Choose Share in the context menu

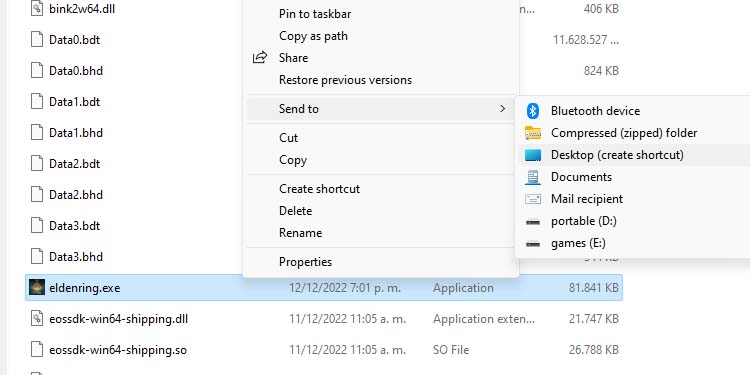coord(293,58)
